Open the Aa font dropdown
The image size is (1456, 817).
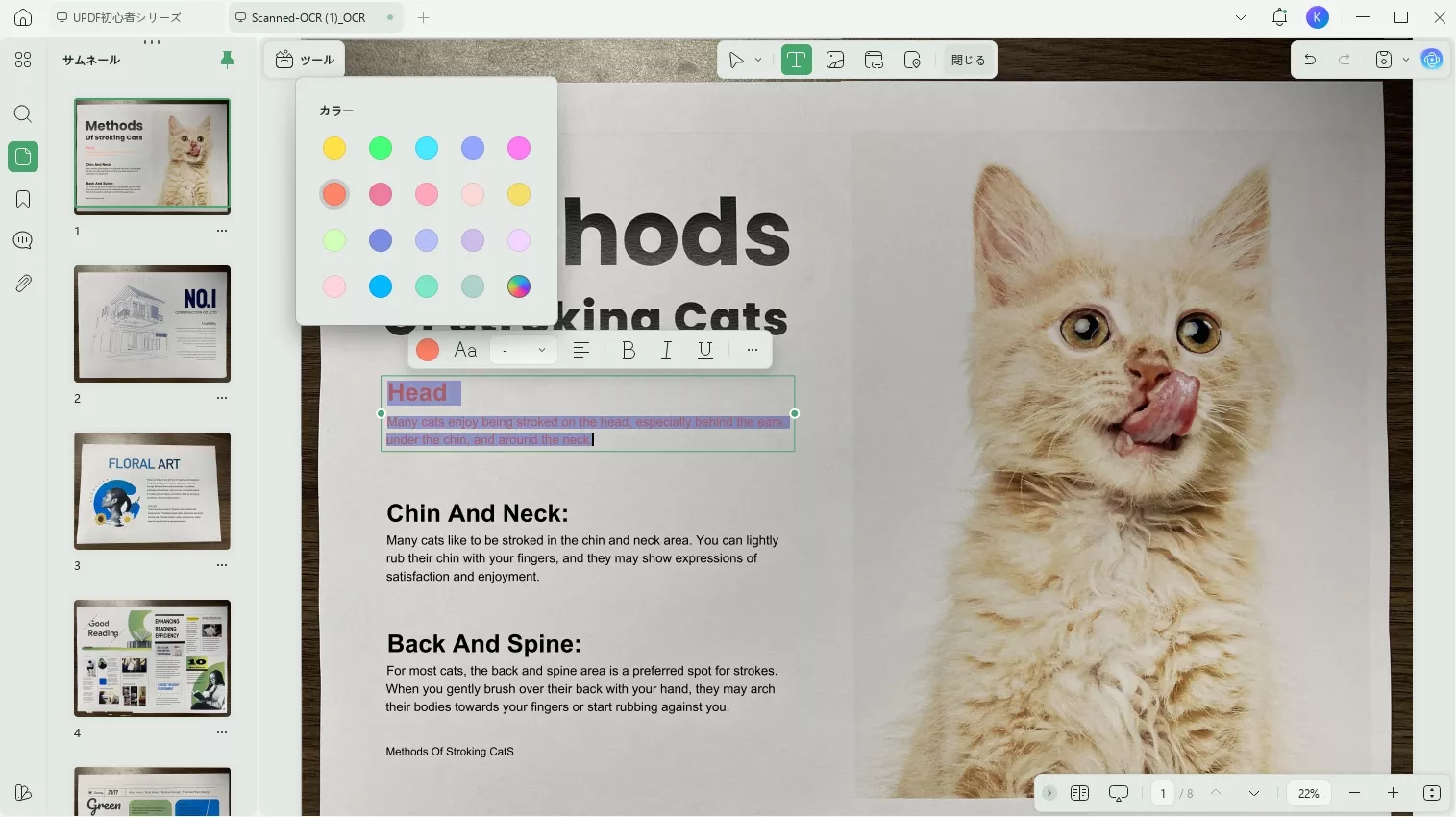point(465,350)
